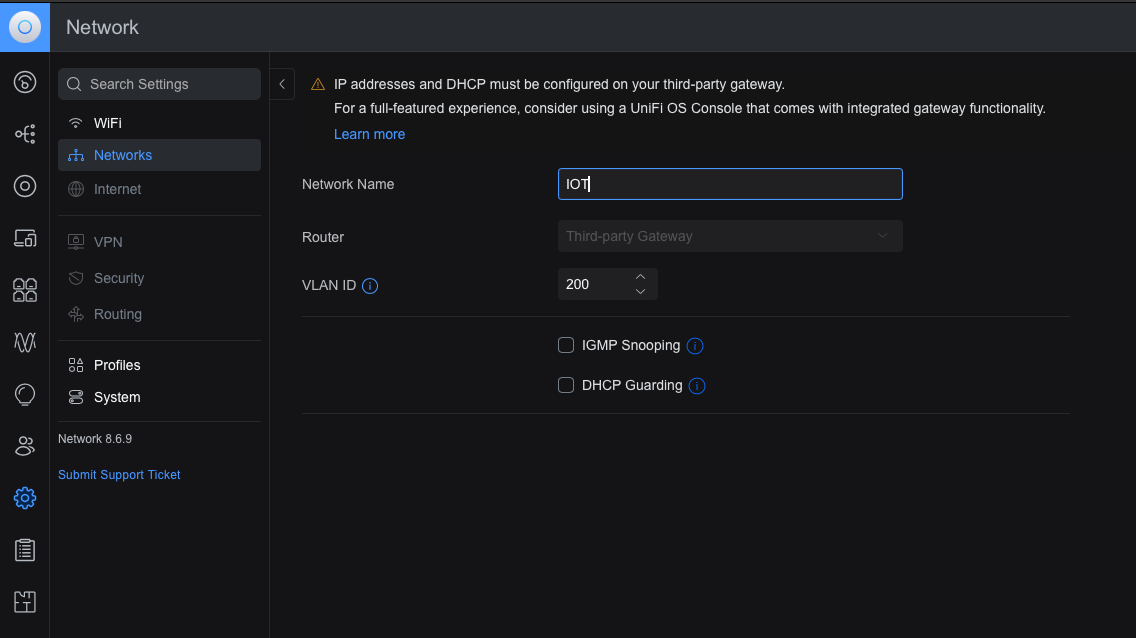Decrease the VLAN ID with down arrow
This screenshot has height=638, width=1136.
coord(640,291)
